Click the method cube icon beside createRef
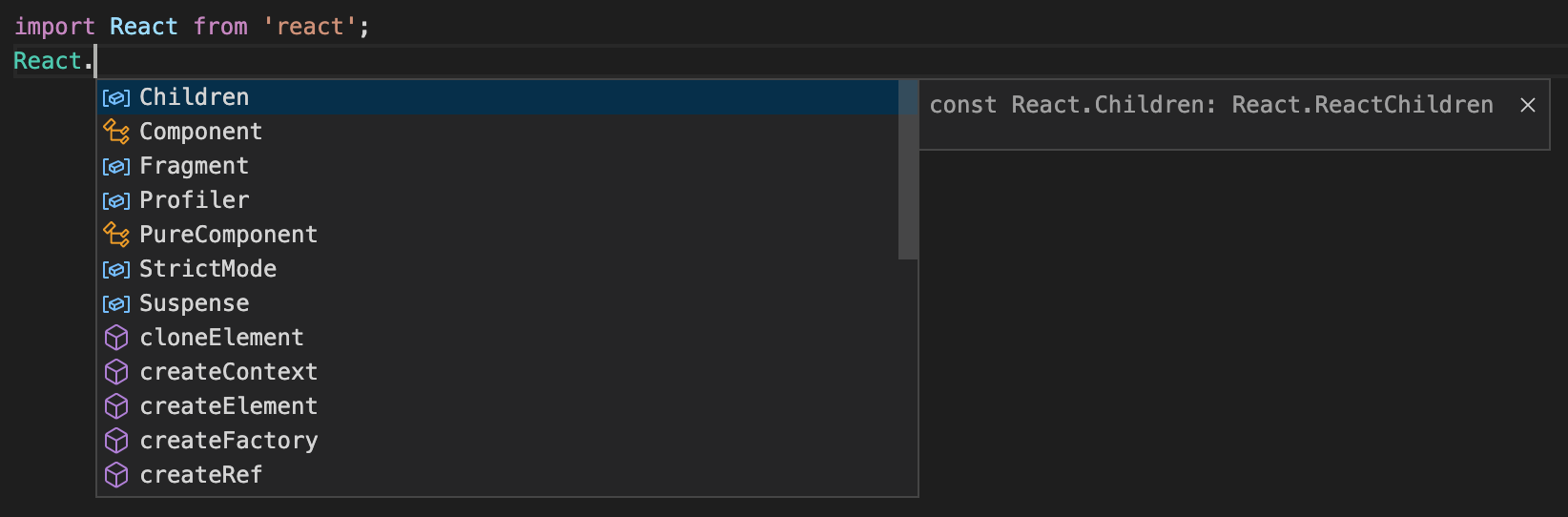This screenshot has height=517, width=1568. [116, 475]
